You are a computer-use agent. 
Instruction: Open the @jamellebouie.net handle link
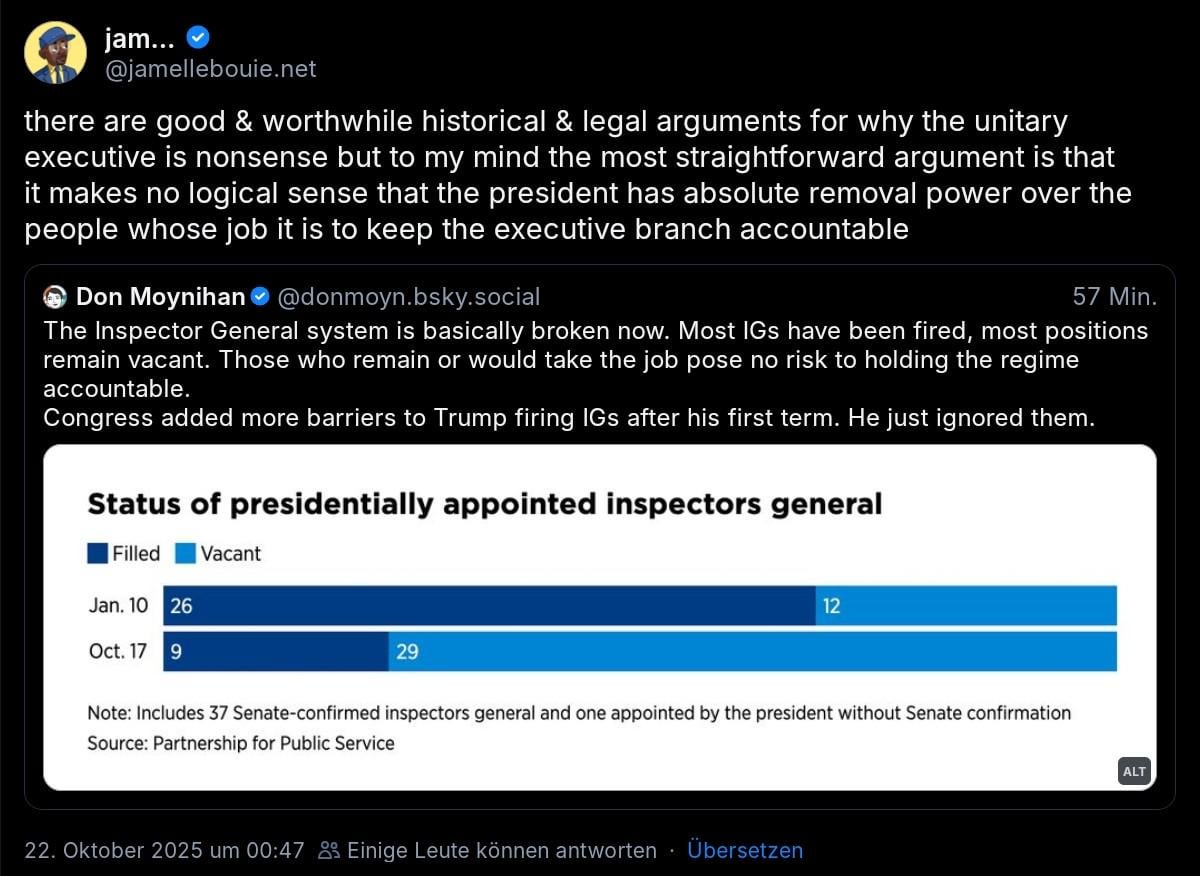pyautogui.click(x=210, y=69)
